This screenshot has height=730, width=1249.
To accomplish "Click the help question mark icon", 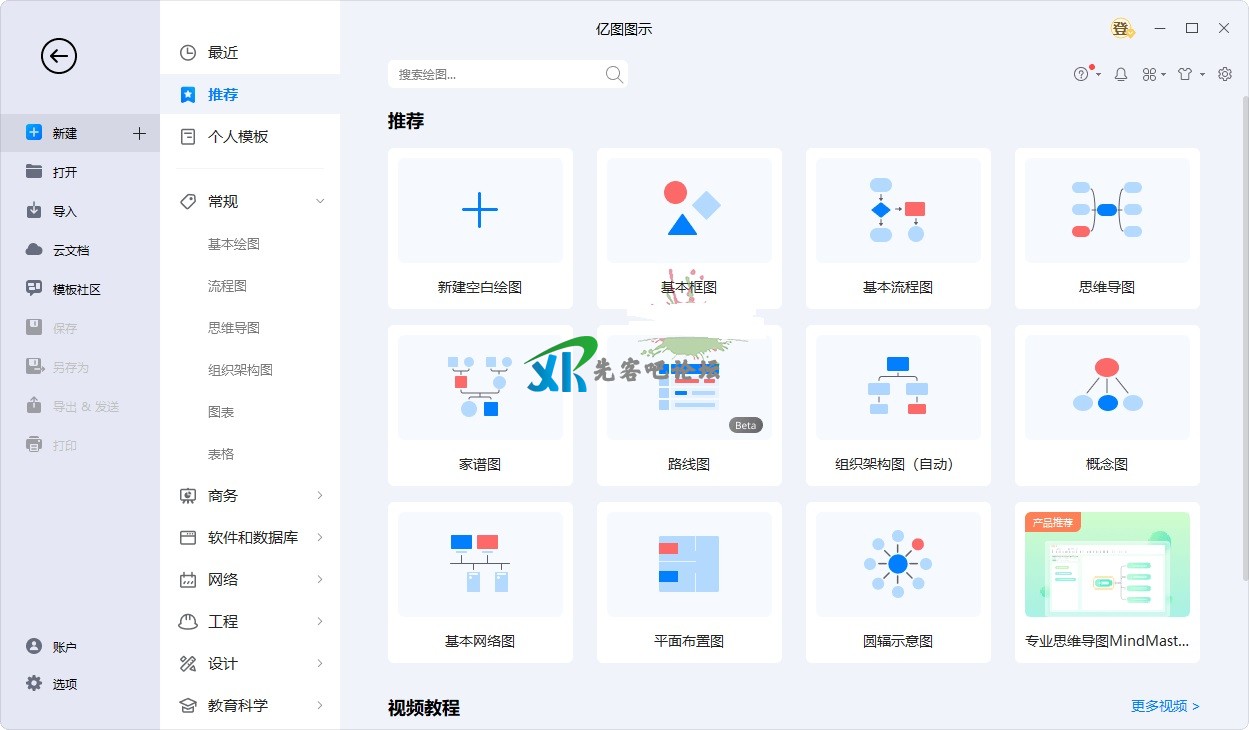I will (1081, 74).
